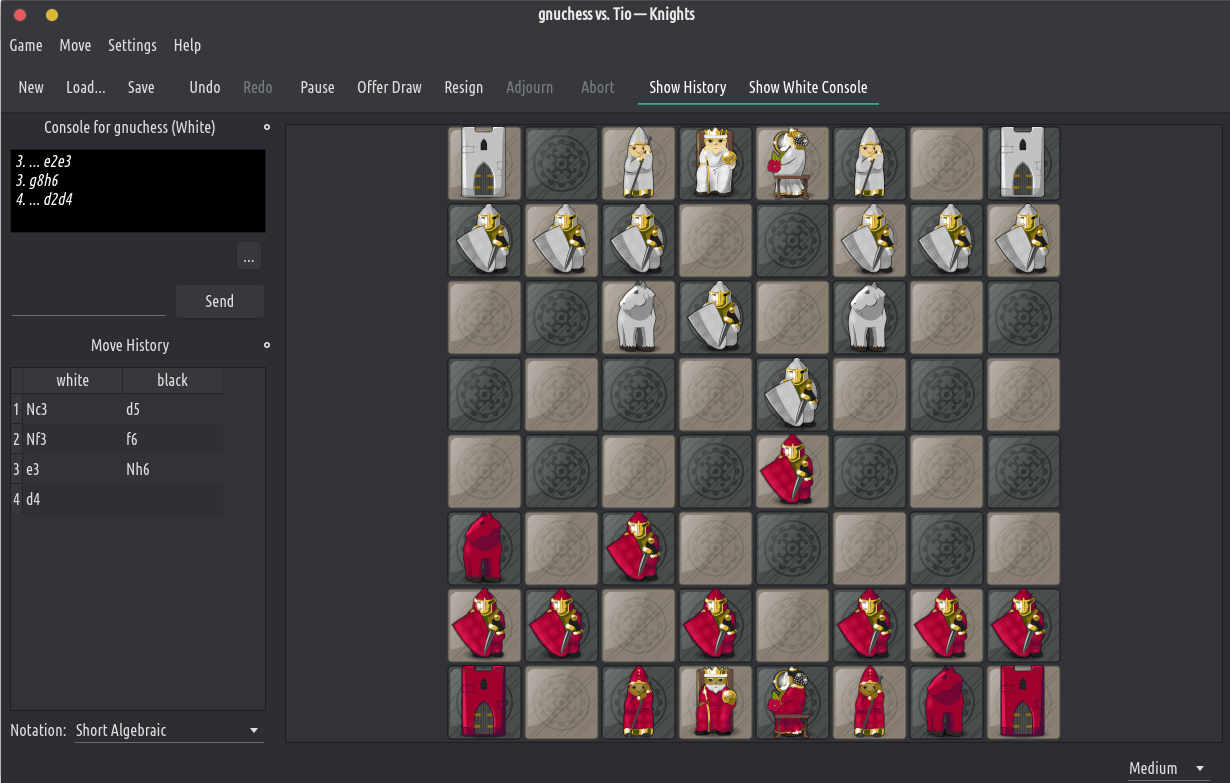Click the white king piece
This screenshot has height=783, width=1230.
pos(715,163)
